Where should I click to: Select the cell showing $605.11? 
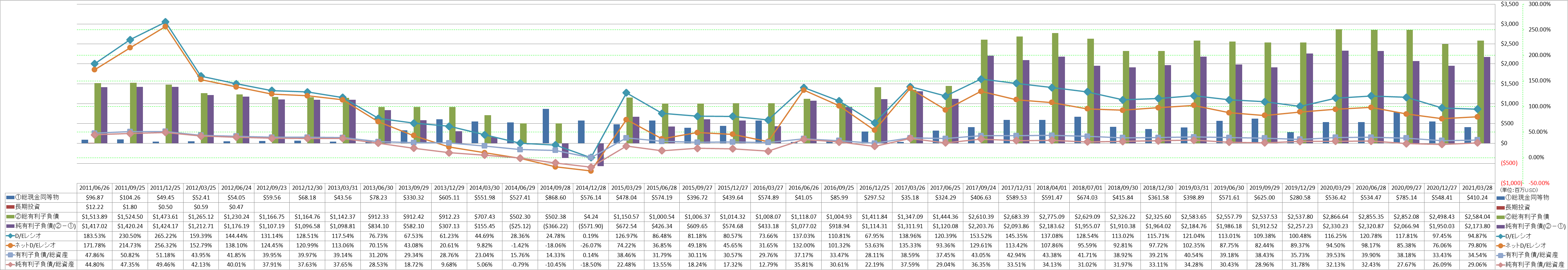[449, 198]
